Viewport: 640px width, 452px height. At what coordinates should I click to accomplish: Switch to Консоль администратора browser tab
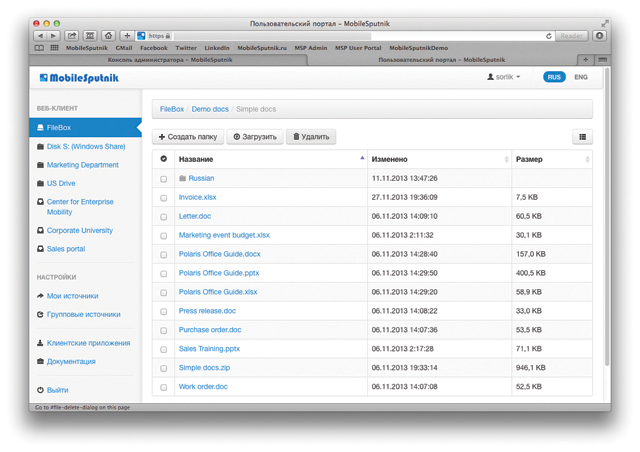tap(169, 60)
